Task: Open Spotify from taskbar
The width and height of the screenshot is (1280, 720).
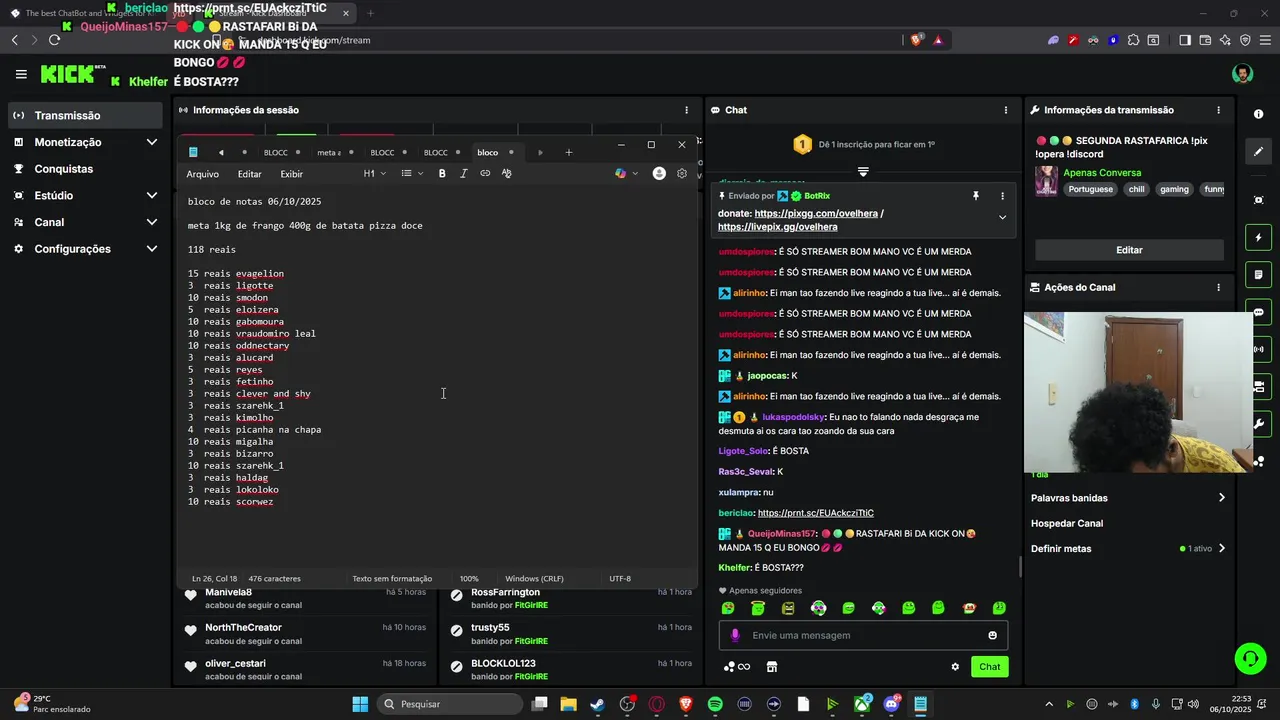Action: (715, 704)
